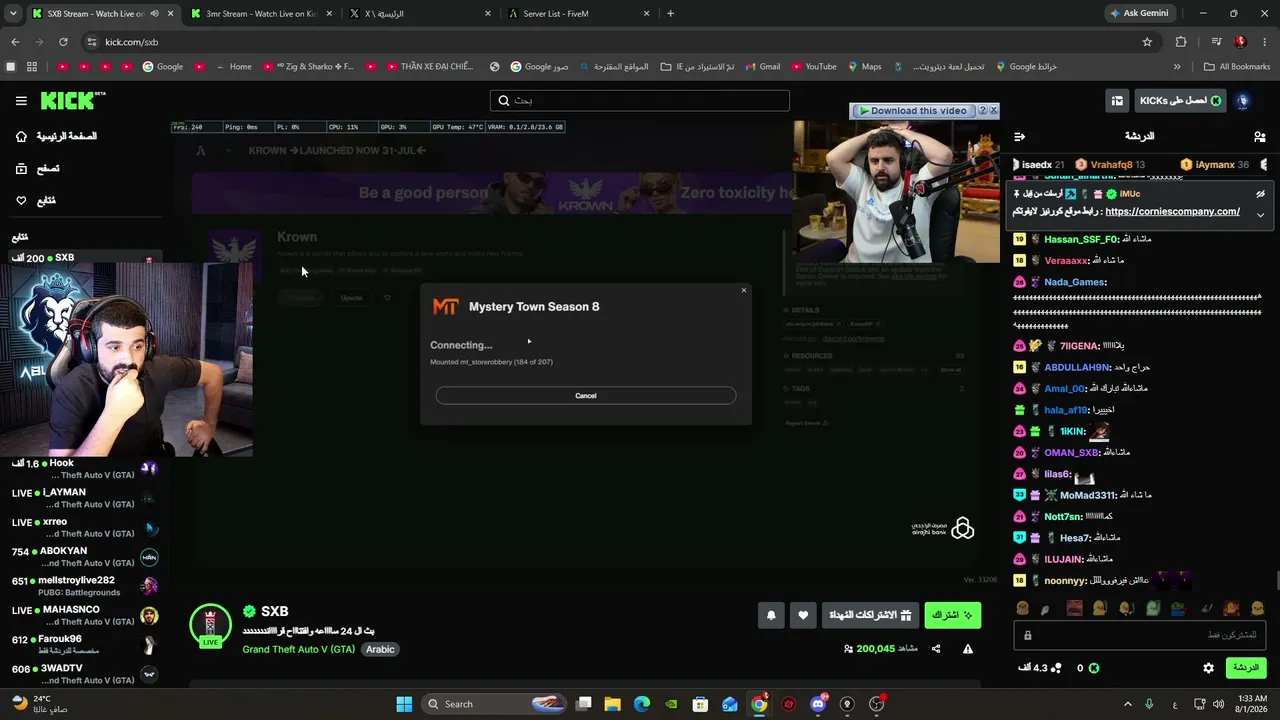Screen dimensions: 1280x720
Task: Open the Kick sidebar hamburger menu
Action: [x=21, y=101]
